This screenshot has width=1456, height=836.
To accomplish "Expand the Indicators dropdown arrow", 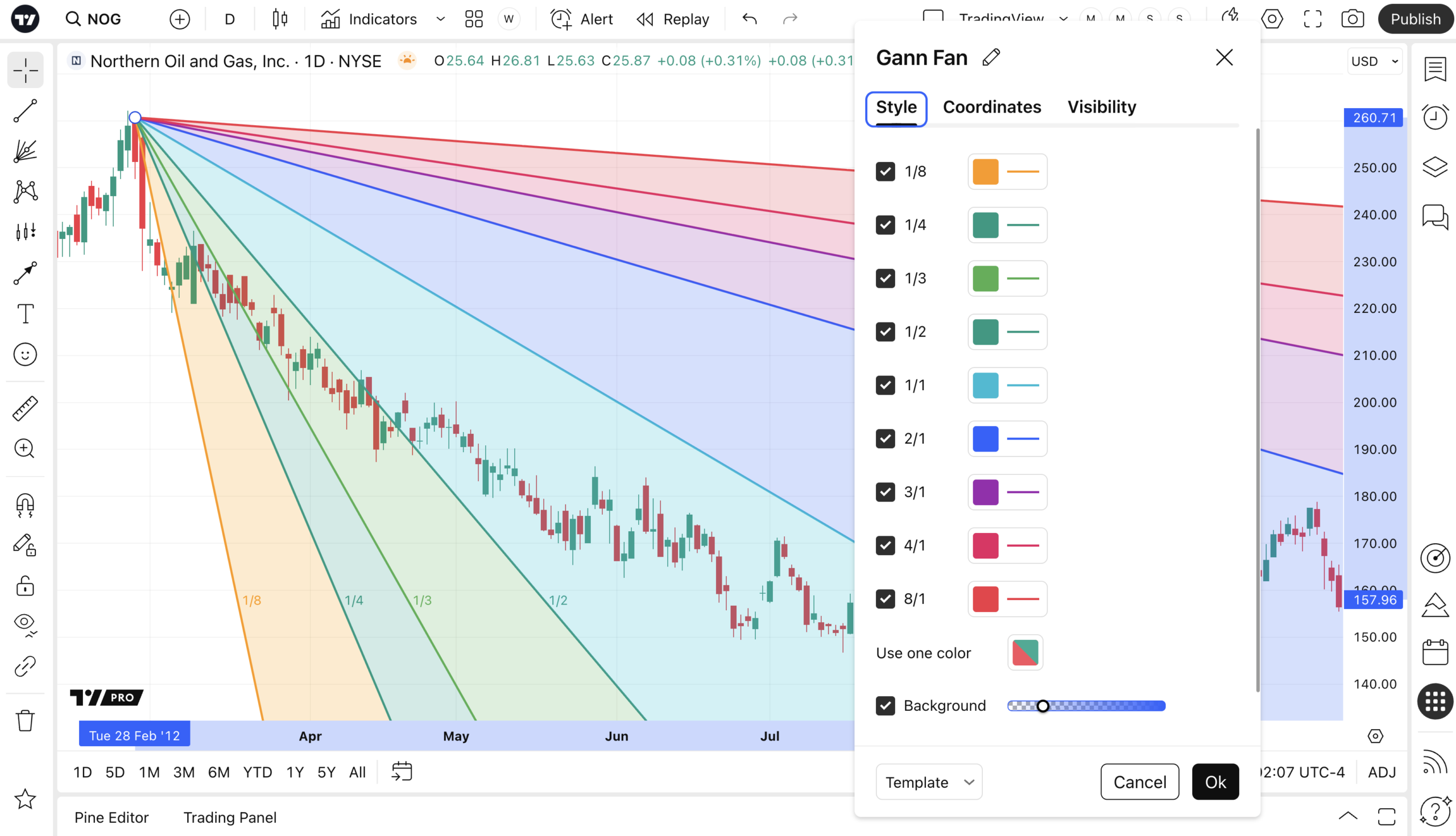I will click(x=440, y=19).
